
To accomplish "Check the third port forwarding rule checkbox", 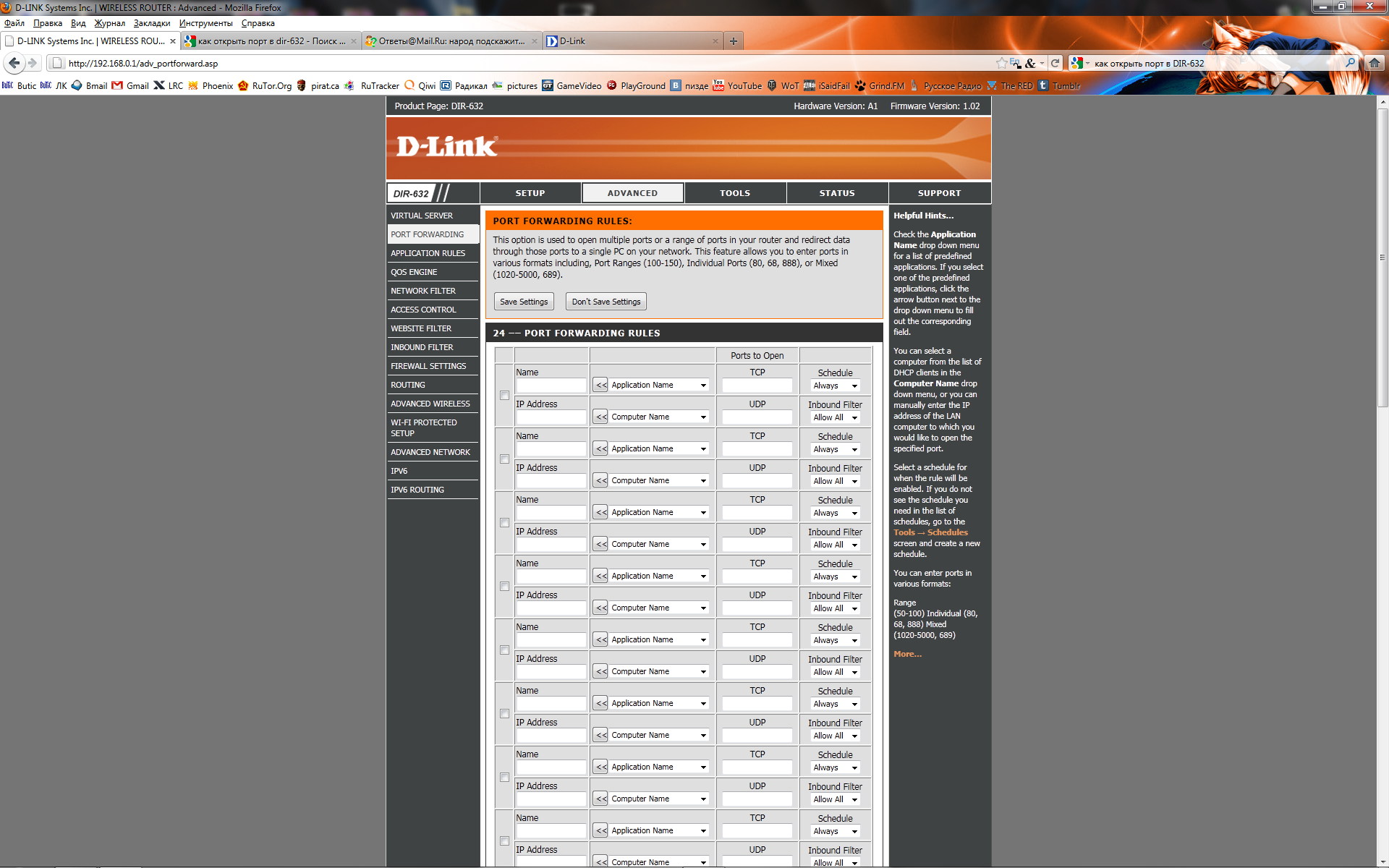I will (504, 523).
